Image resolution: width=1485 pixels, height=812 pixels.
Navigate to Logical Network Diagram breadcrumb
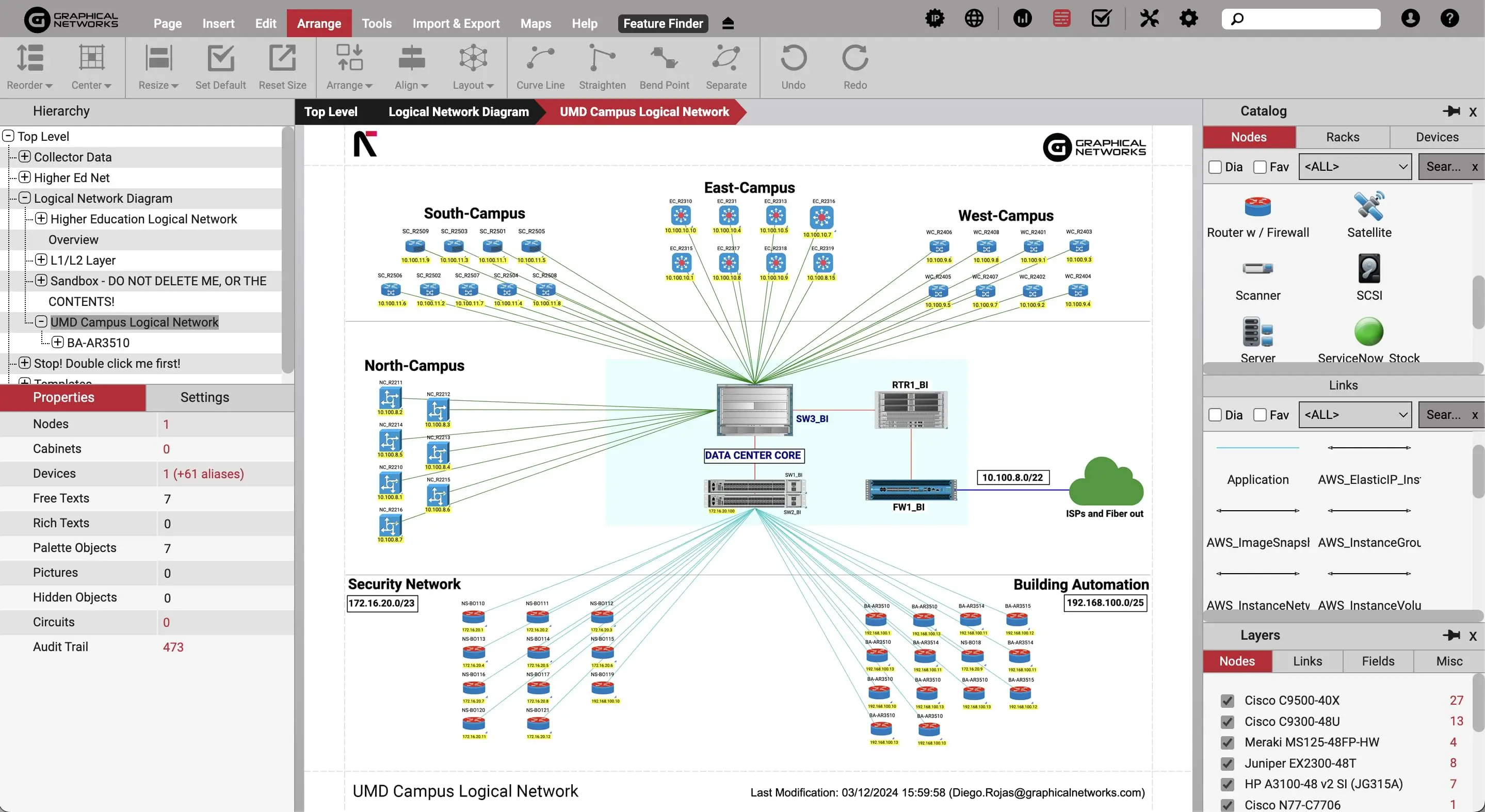tap(458, 112)
